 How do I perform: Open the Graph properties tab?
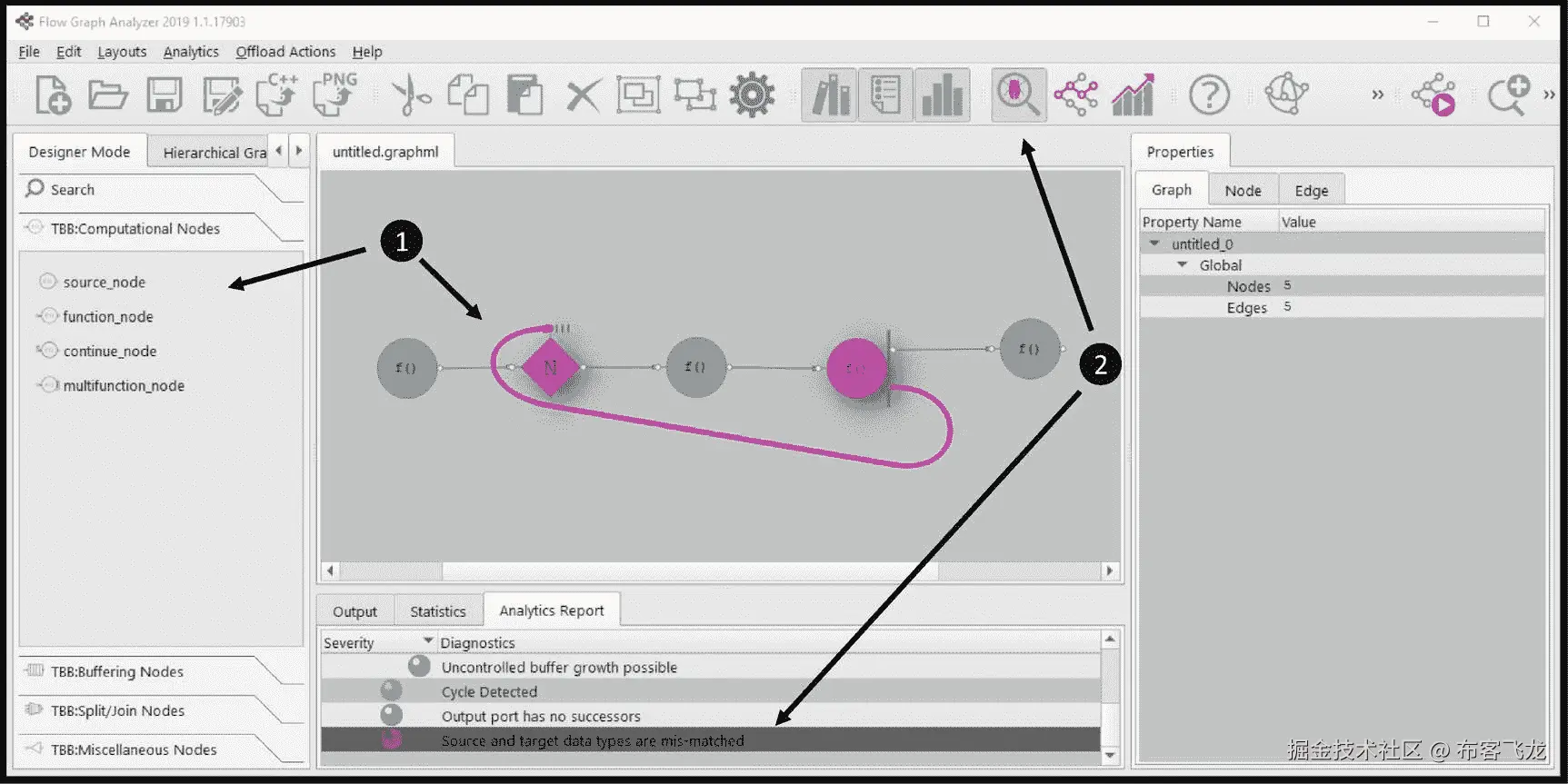1172,190
